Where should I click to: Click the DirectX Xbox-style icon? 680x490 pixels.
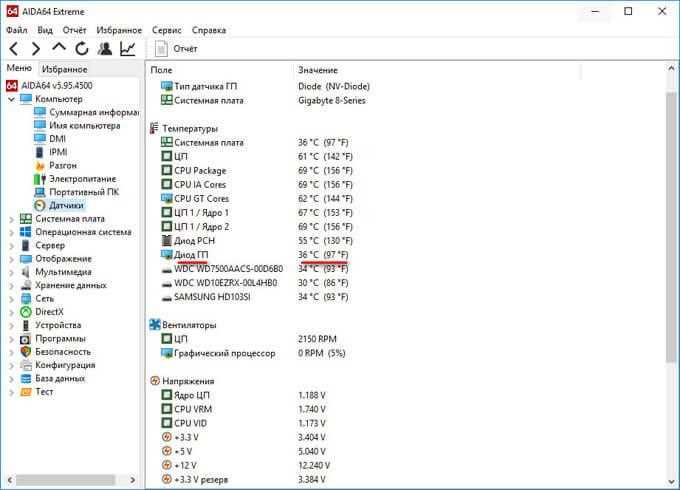coord(26,312)
